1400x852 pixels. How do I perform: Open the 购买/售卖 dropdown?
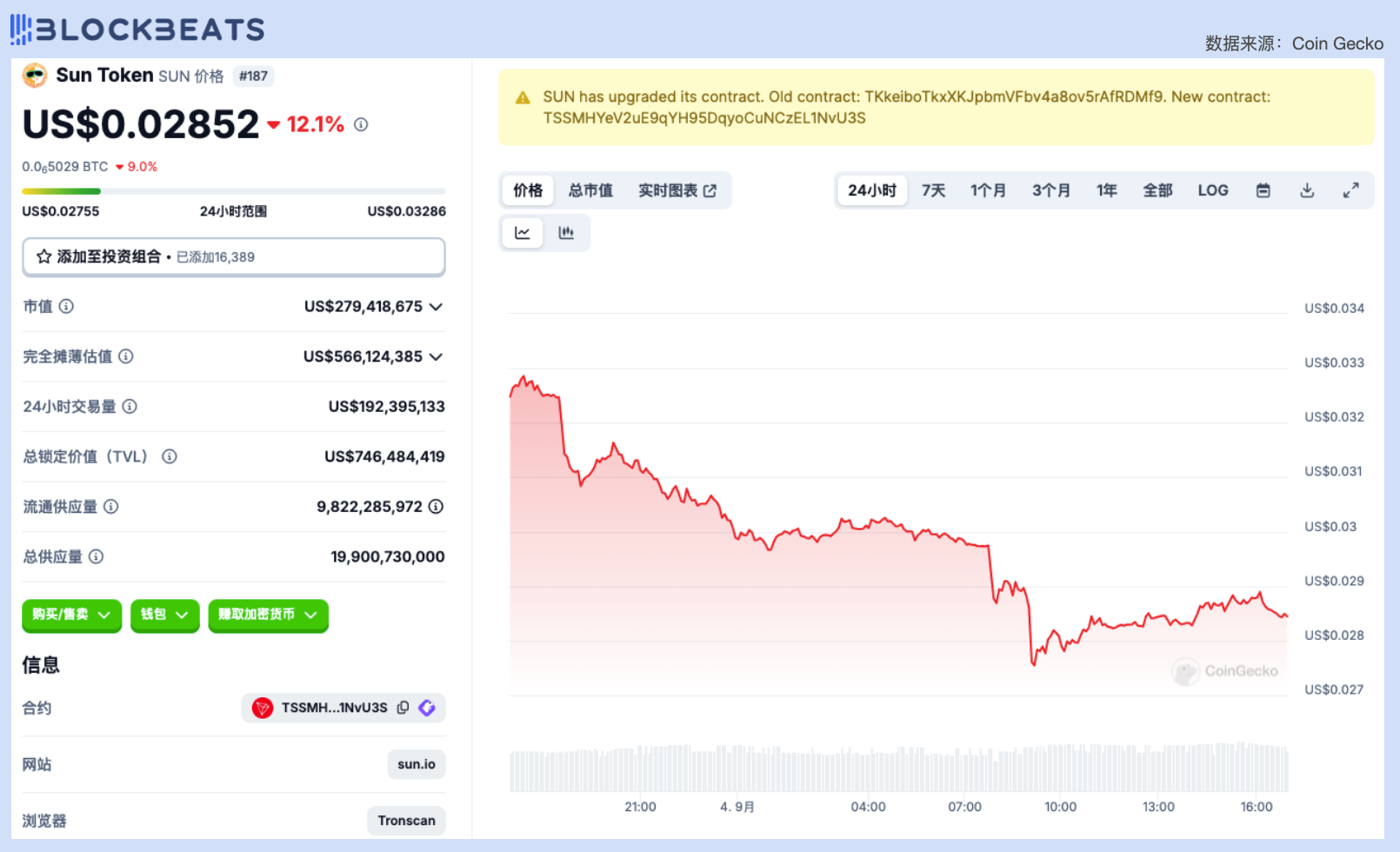pos(71,615)
